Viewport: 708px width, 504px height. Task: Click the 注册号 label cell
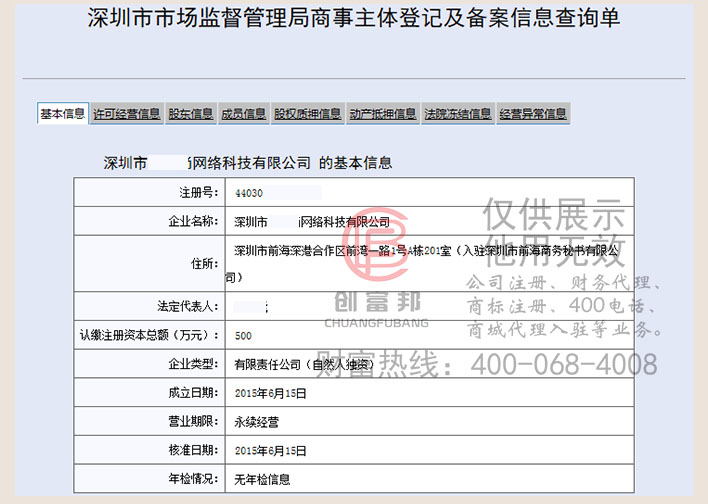click(149, 193)
